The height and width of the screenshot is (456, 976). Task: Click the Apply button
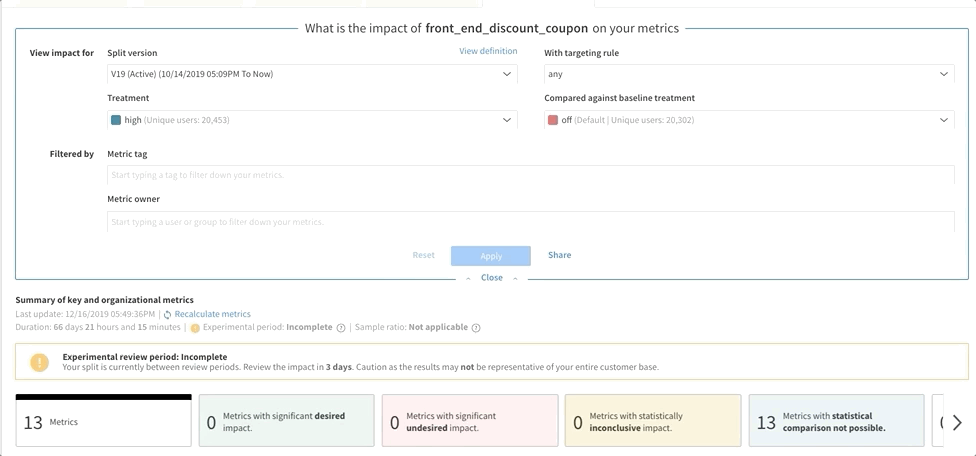point(490,256)
